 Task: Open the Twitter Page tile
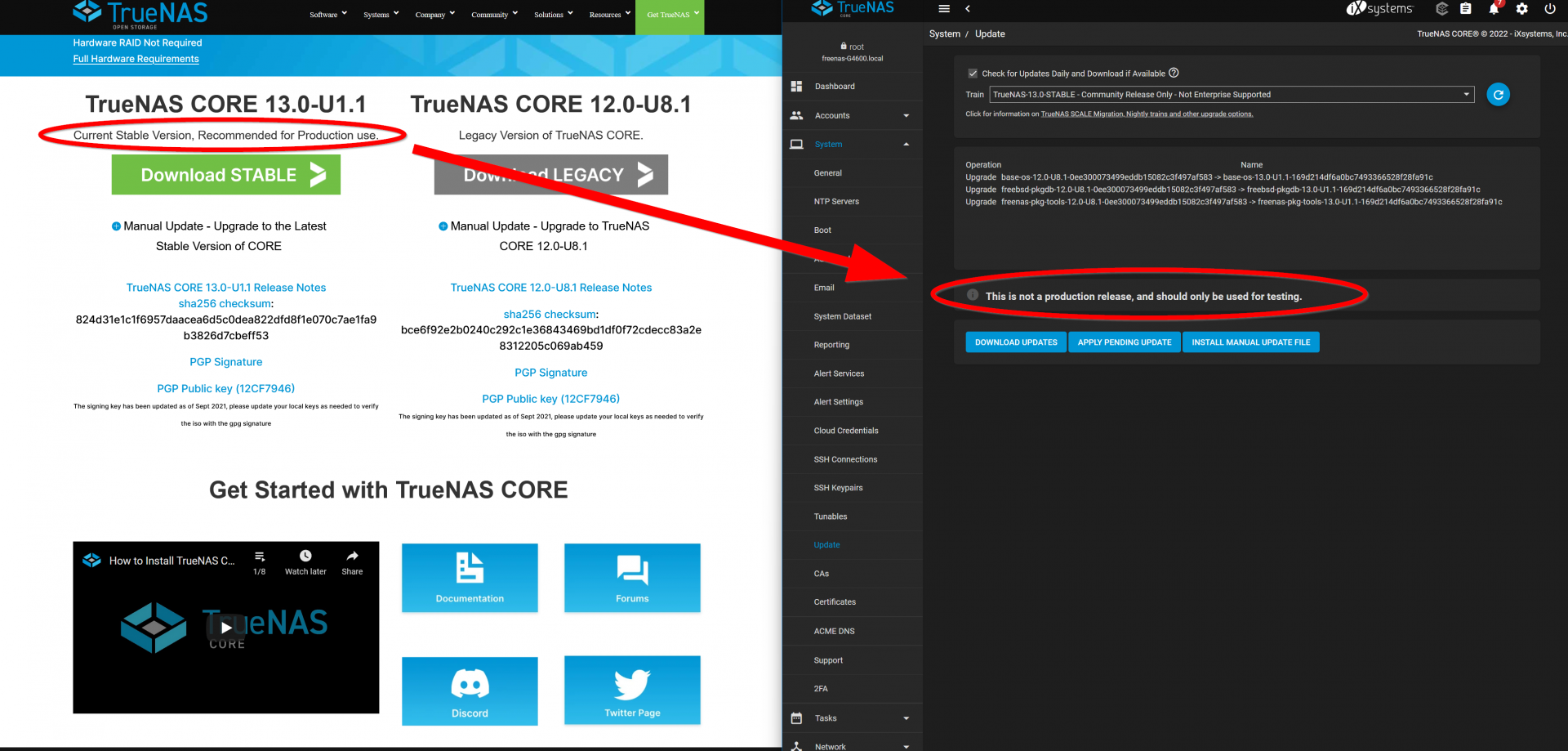pyautogui.click(x=632, y=691)
